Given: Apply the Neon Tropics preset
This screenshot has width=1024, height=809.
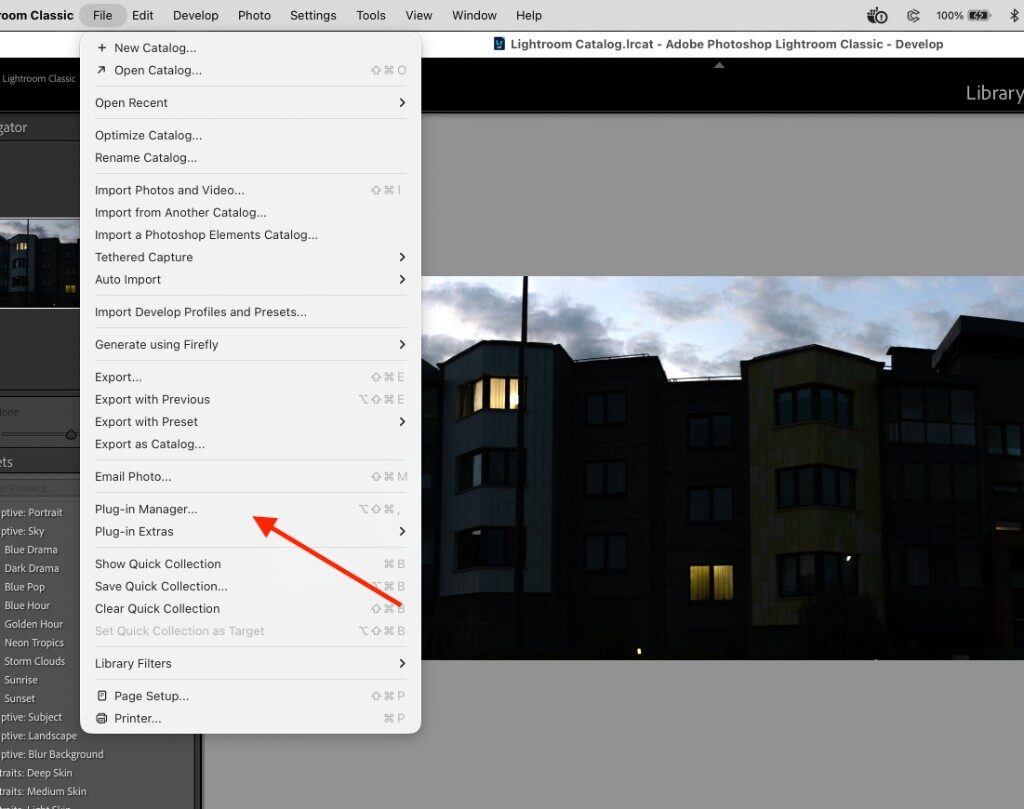Looking at the screenshot, I should click(34, 642).
